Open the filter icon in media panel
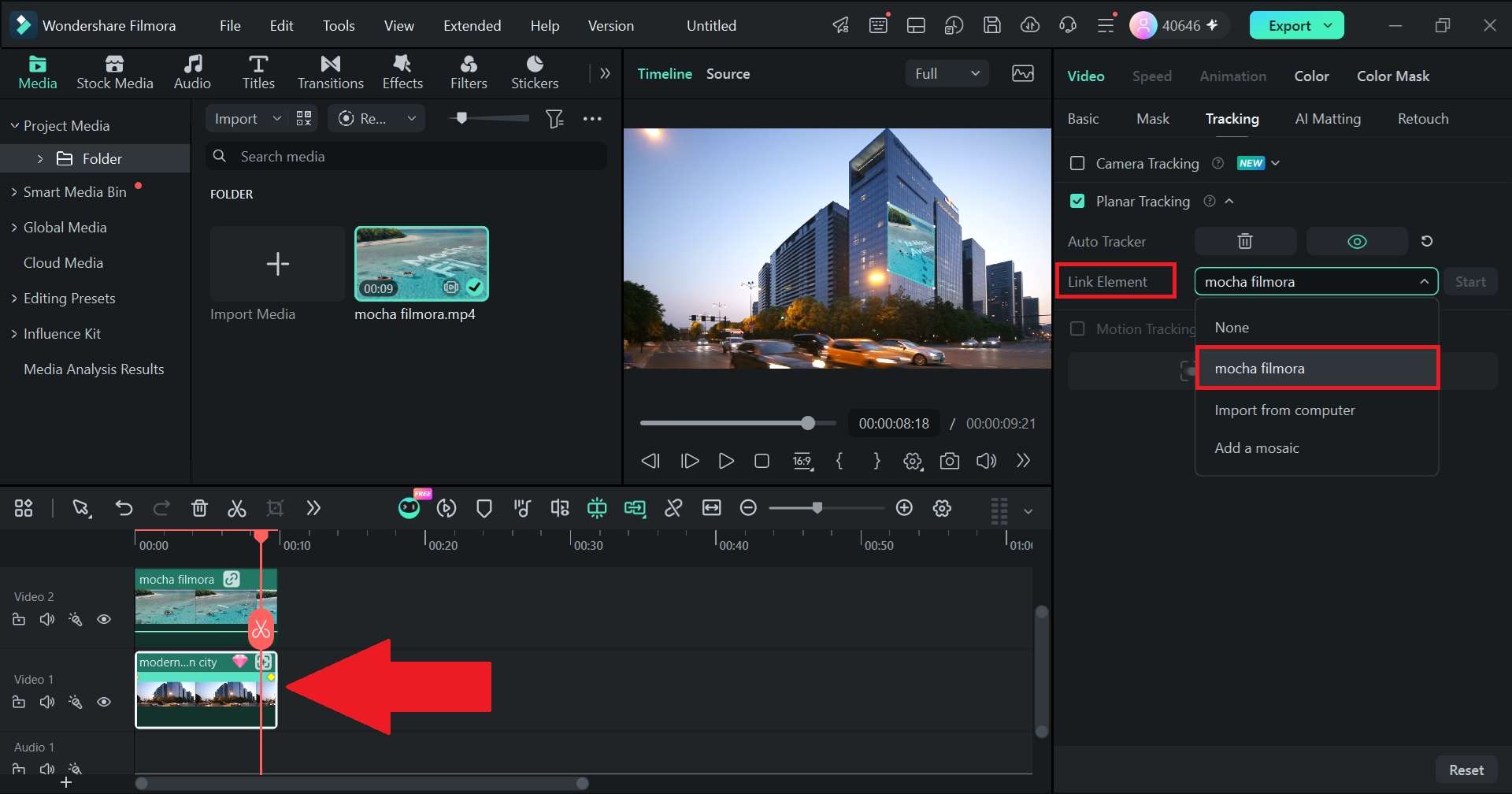Viewport: 1512px width, 794px height. 555,119
